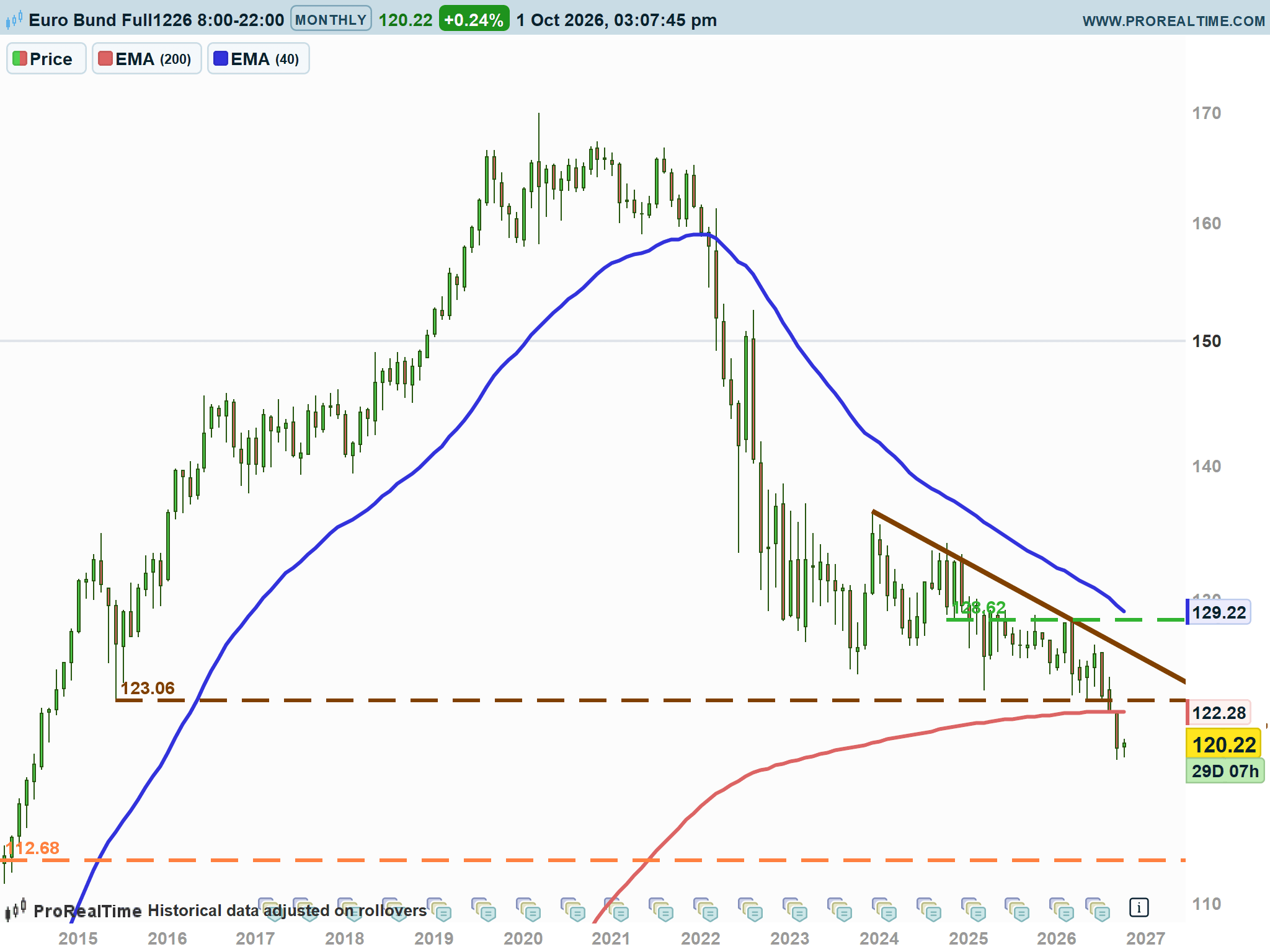Click the 123.06 support level label
Screen dimensions: 1270x952
click(x=148, y=688)
